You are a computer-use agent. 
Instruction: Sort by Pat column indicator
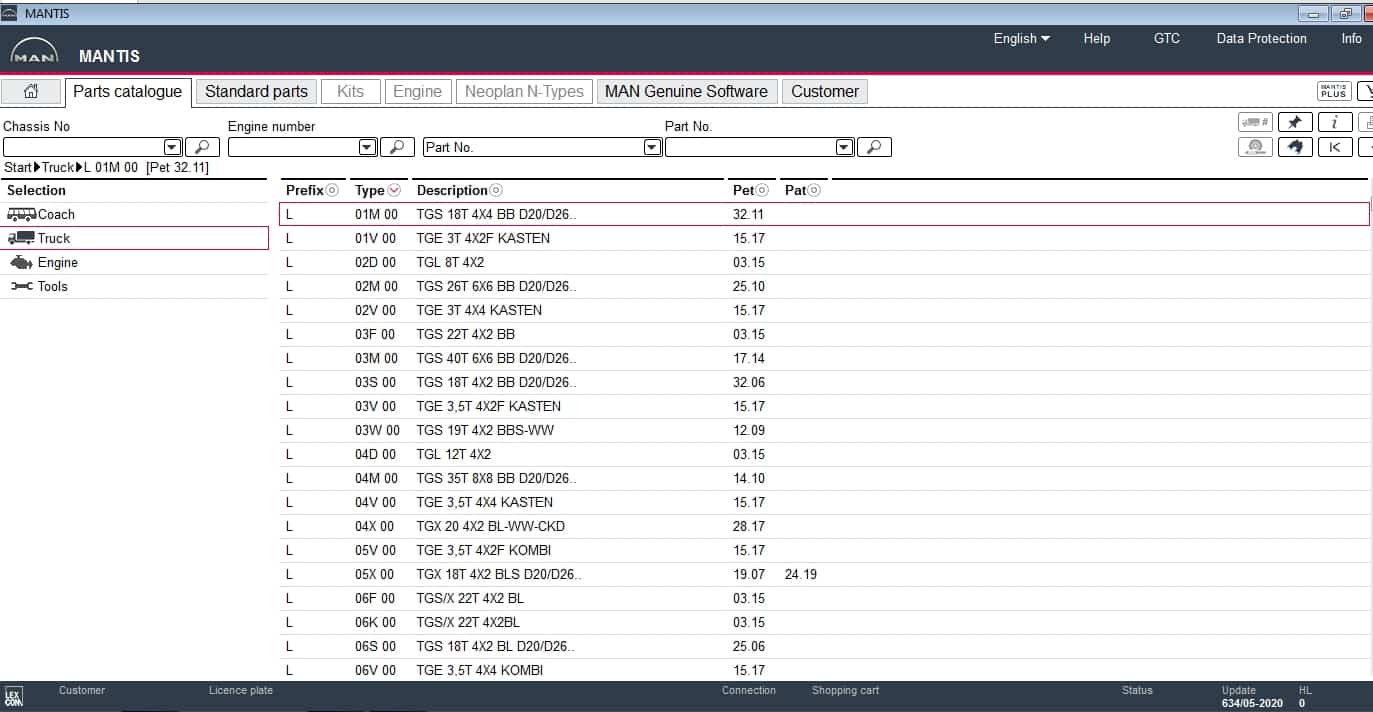814,190
